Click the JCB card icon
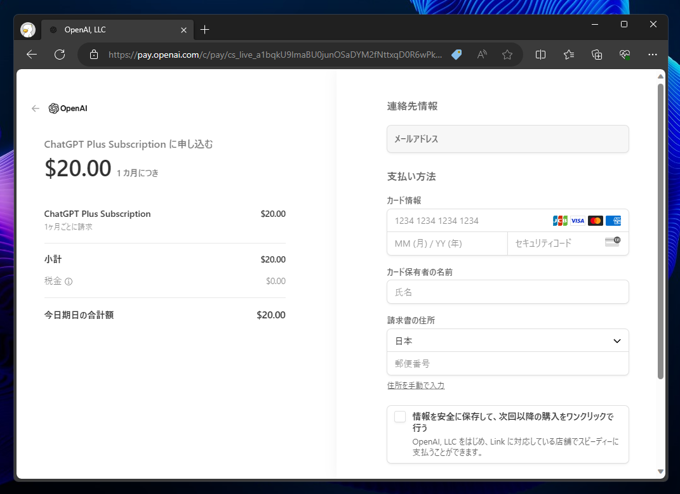 [560, 221]
